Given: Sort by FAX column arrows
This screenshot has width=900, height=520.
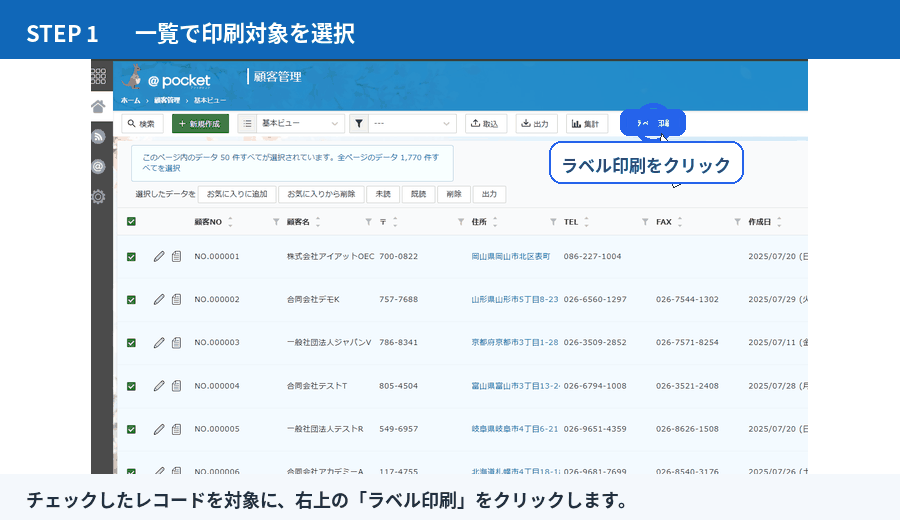Looking at the screenshot, I should pyautogui.click(x=680, y=222).
